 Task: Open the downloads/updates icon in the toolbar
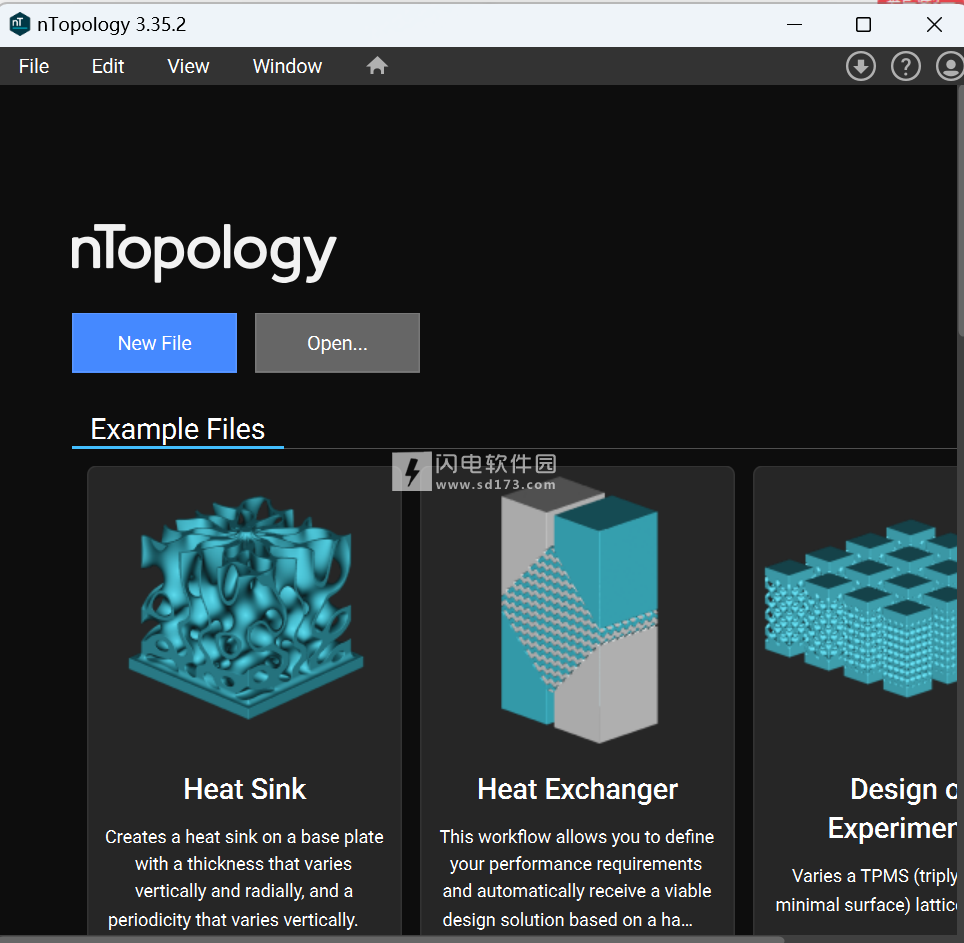[860, 66]
